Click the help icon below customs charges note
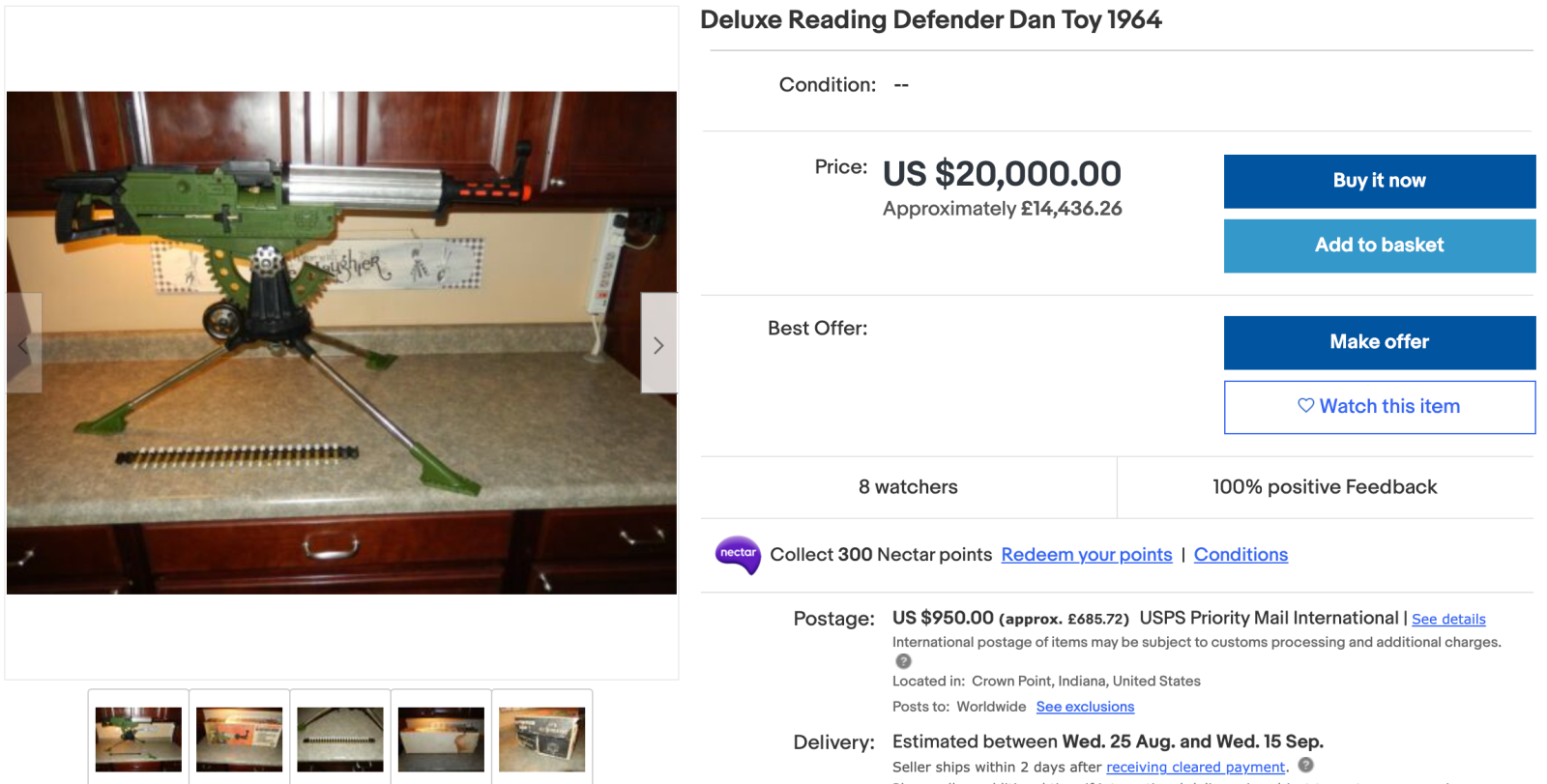The width and height of the screenshot is (1547, 784). coord(903,661)
